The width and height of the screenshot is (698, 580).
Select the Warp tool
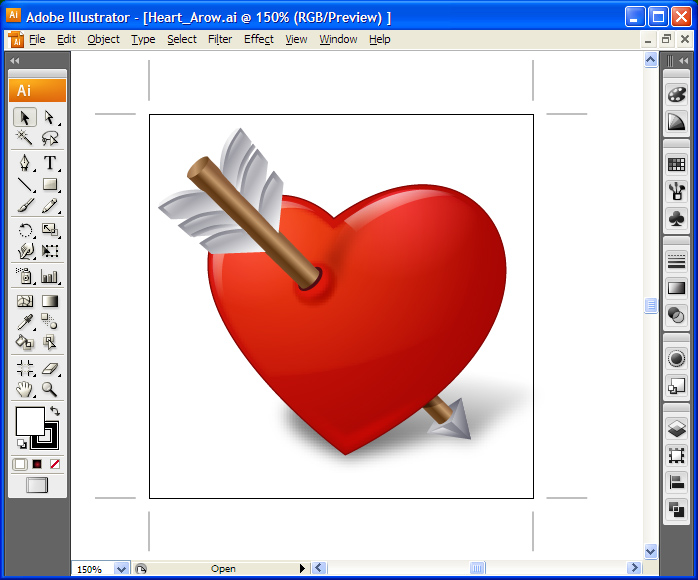(24, 251)
